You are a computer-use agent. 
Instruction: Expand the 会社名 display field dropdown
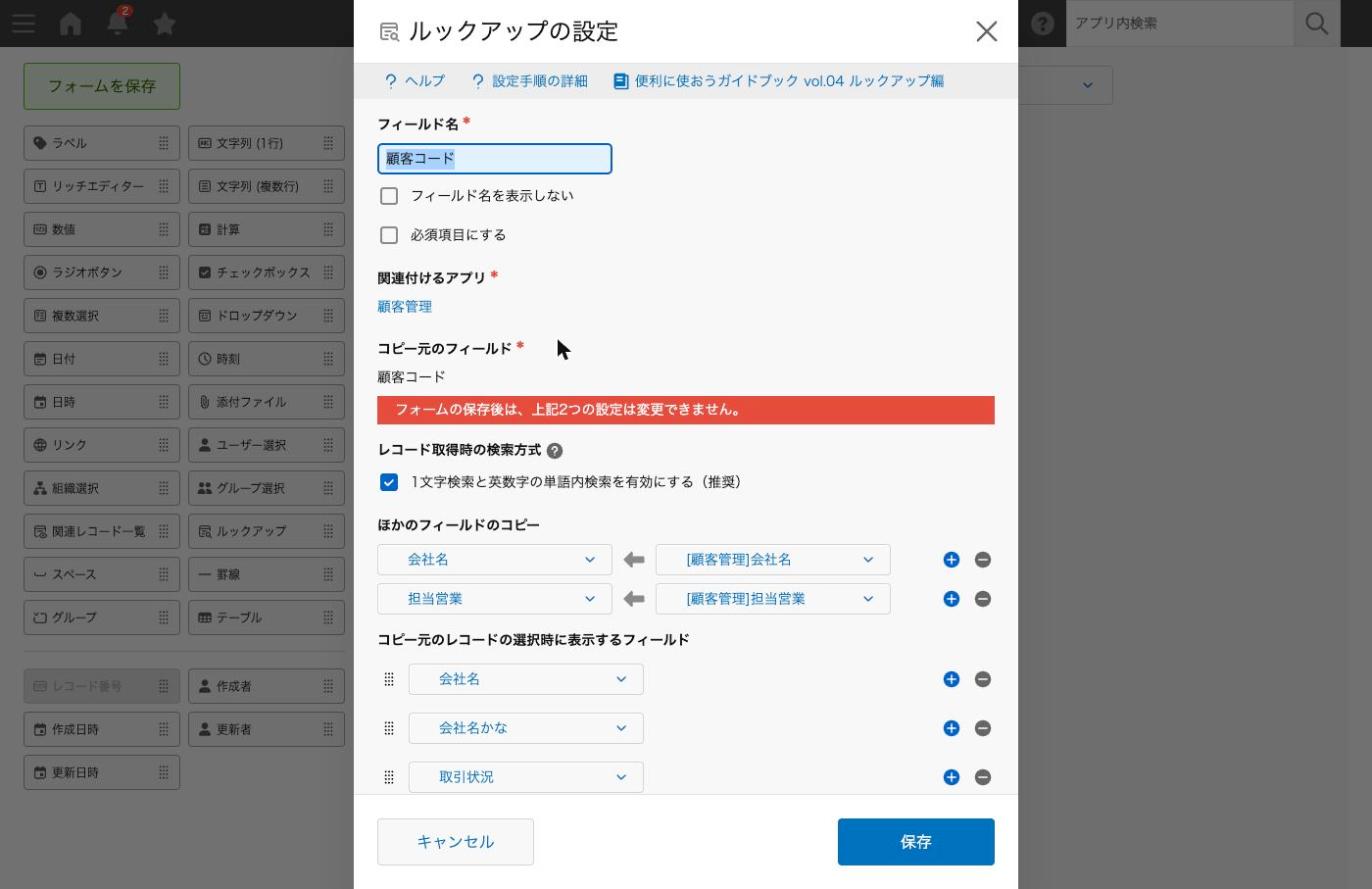(526, 679)
